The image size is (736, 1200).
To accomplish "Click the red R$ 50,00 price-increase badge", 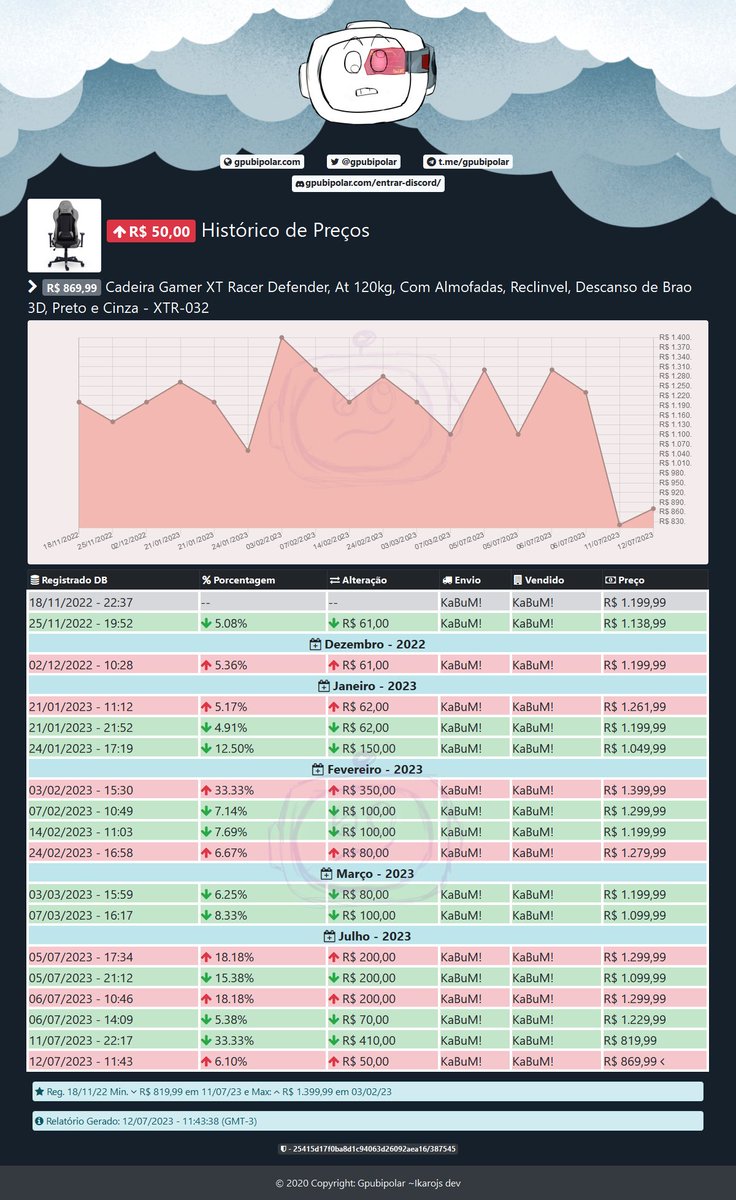I will click(151, 232).
